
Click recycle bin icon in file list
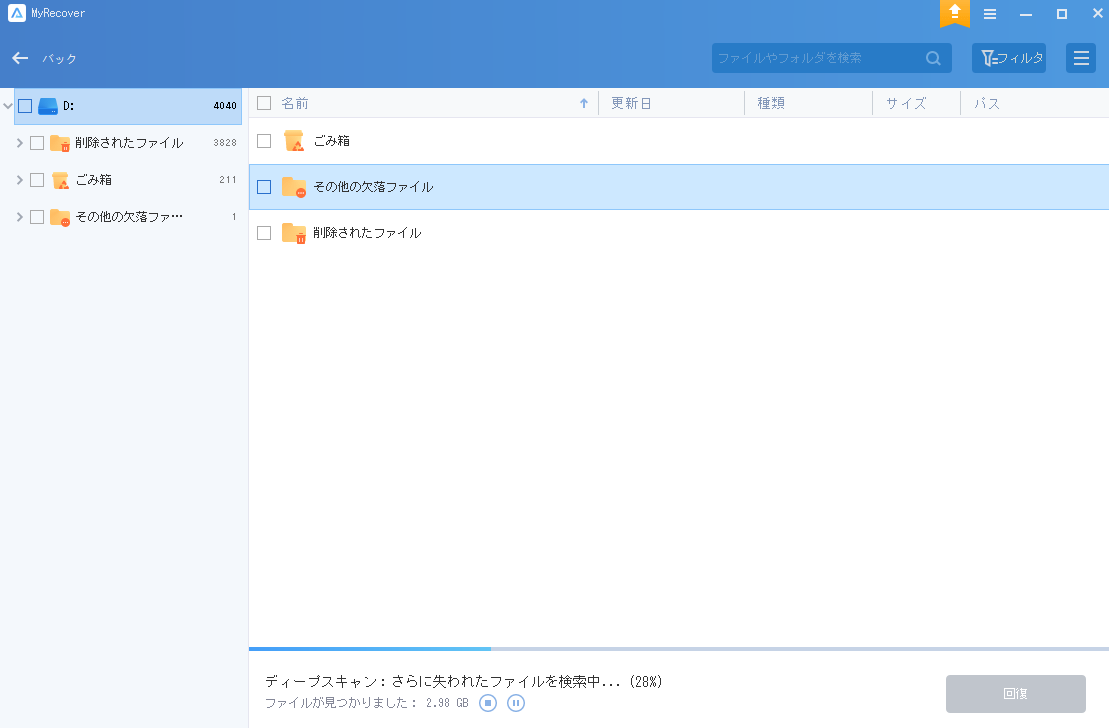[294, 141]
